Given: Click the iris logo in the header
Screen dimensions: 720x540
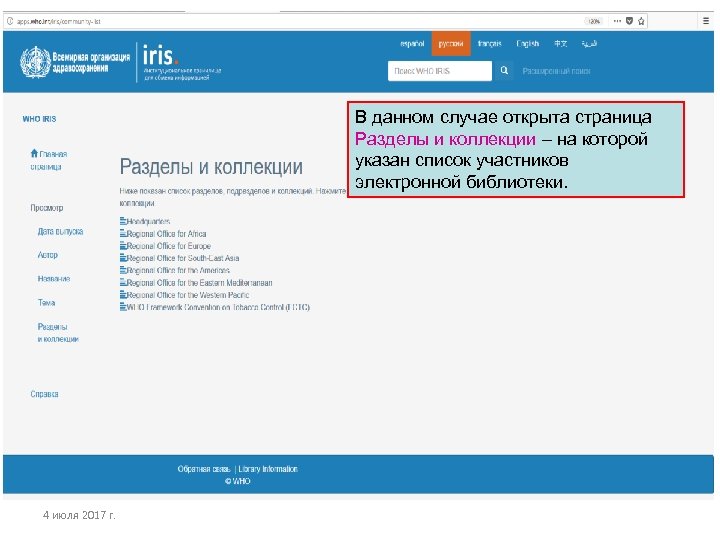Looking at the screenshot, I should [x=160, y=56].
